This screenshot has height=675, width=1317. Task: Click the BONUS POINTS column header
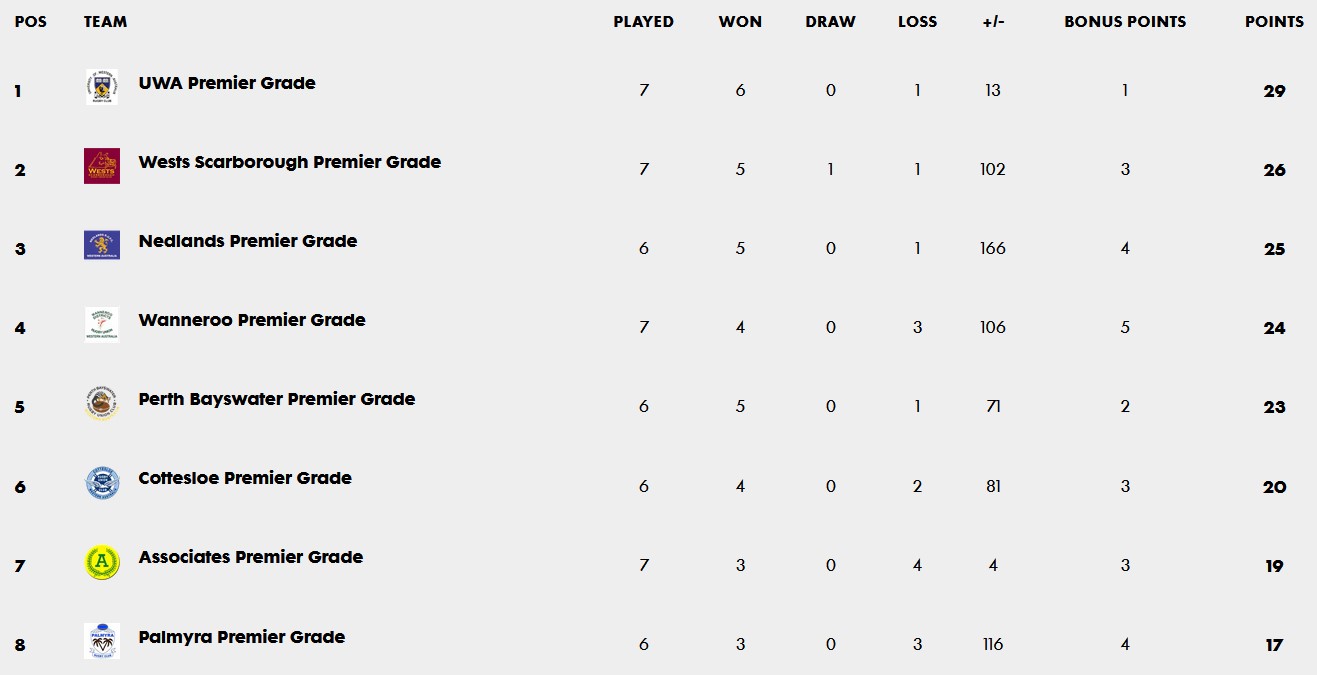(x=1125, y=21)
